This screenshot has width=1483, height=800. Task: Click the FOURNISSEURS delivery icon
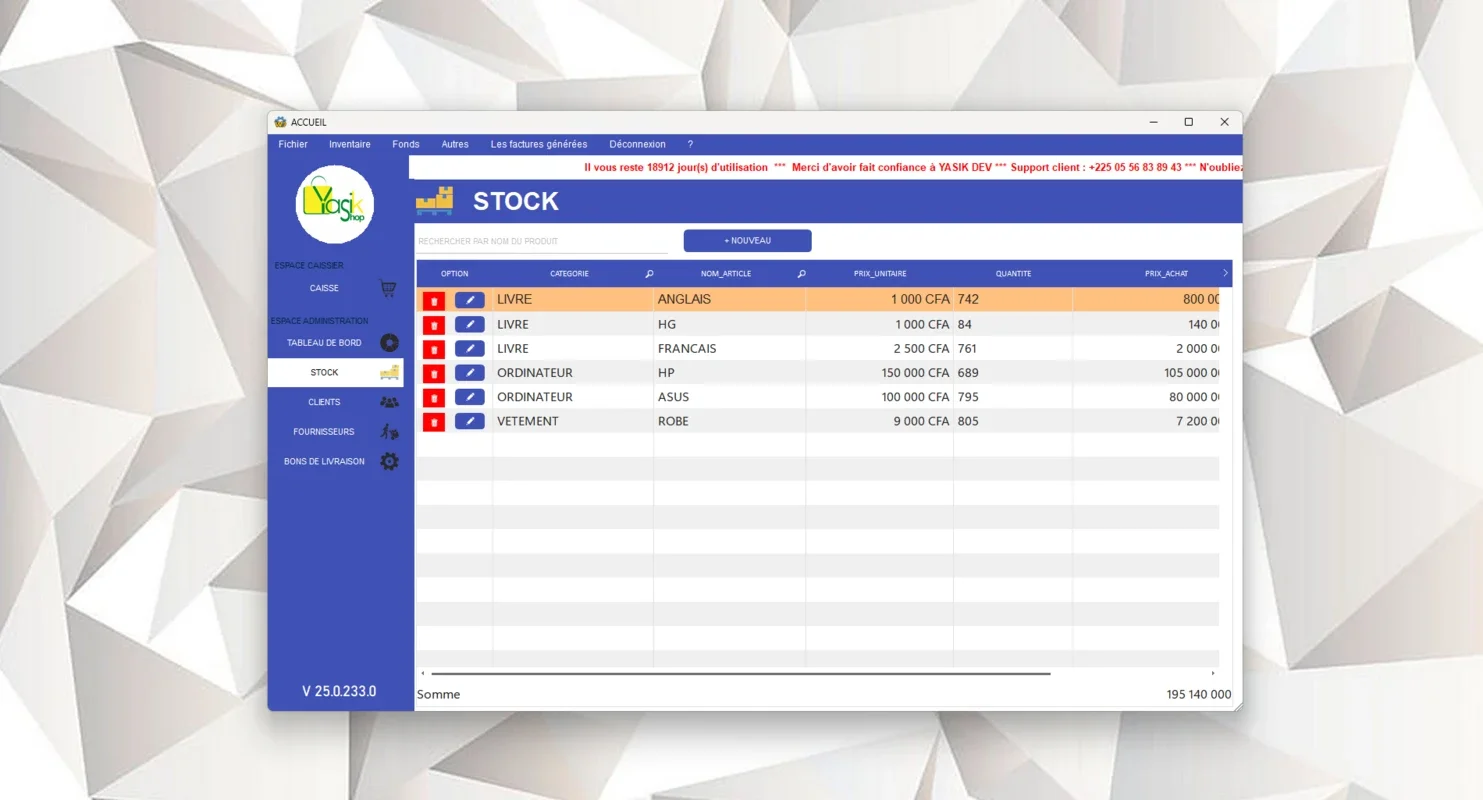click(x=389, y=432)
